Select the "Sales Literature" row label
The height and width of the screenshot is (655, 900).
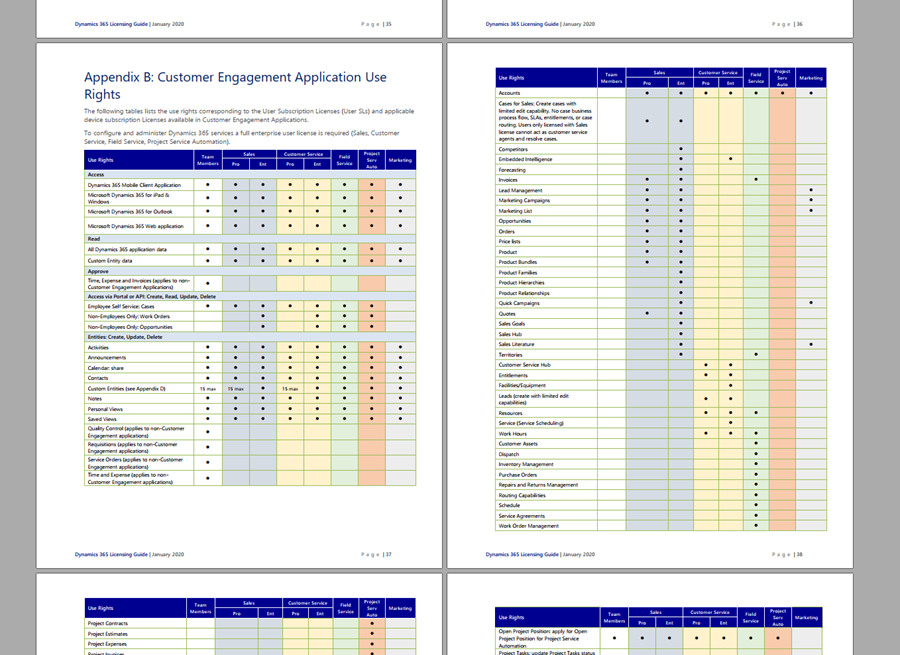click(516, 344)
